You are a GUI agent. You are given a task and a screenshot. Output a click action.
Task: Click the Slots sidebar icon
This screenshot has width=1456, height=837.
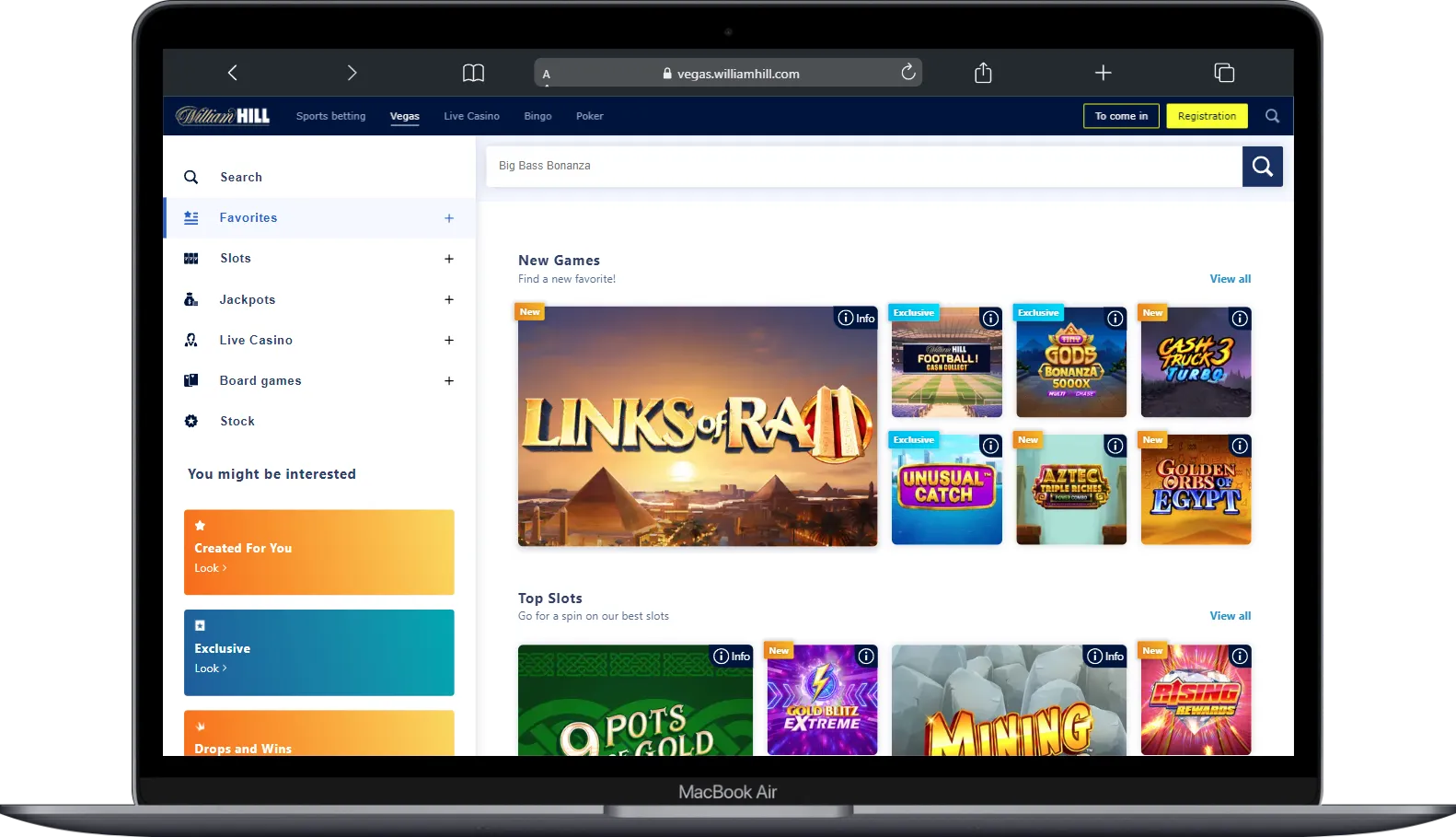[191, 259]
